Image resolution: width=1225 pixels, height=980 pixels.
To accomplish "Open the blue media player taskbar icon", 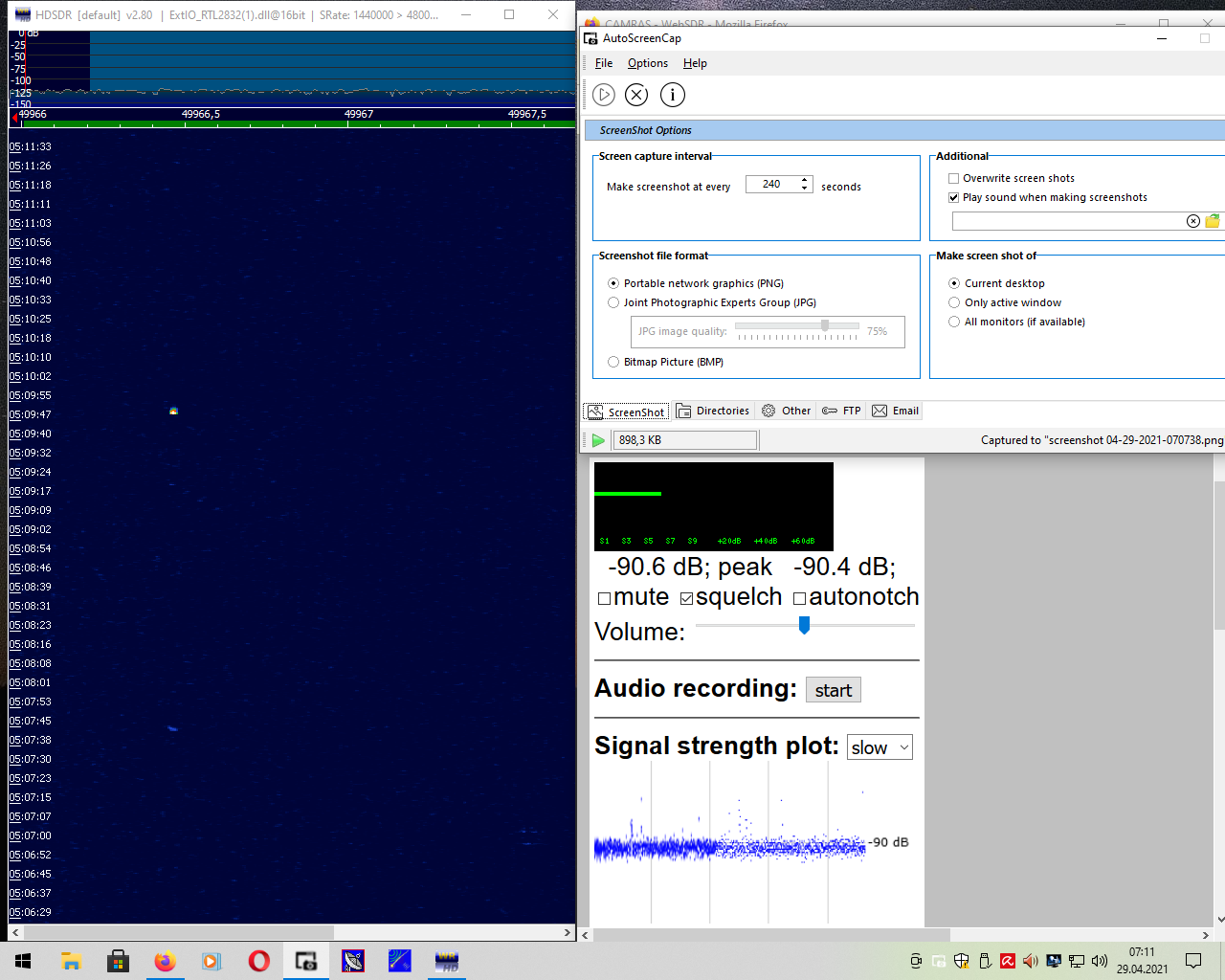I will click(x=212, y=961).
